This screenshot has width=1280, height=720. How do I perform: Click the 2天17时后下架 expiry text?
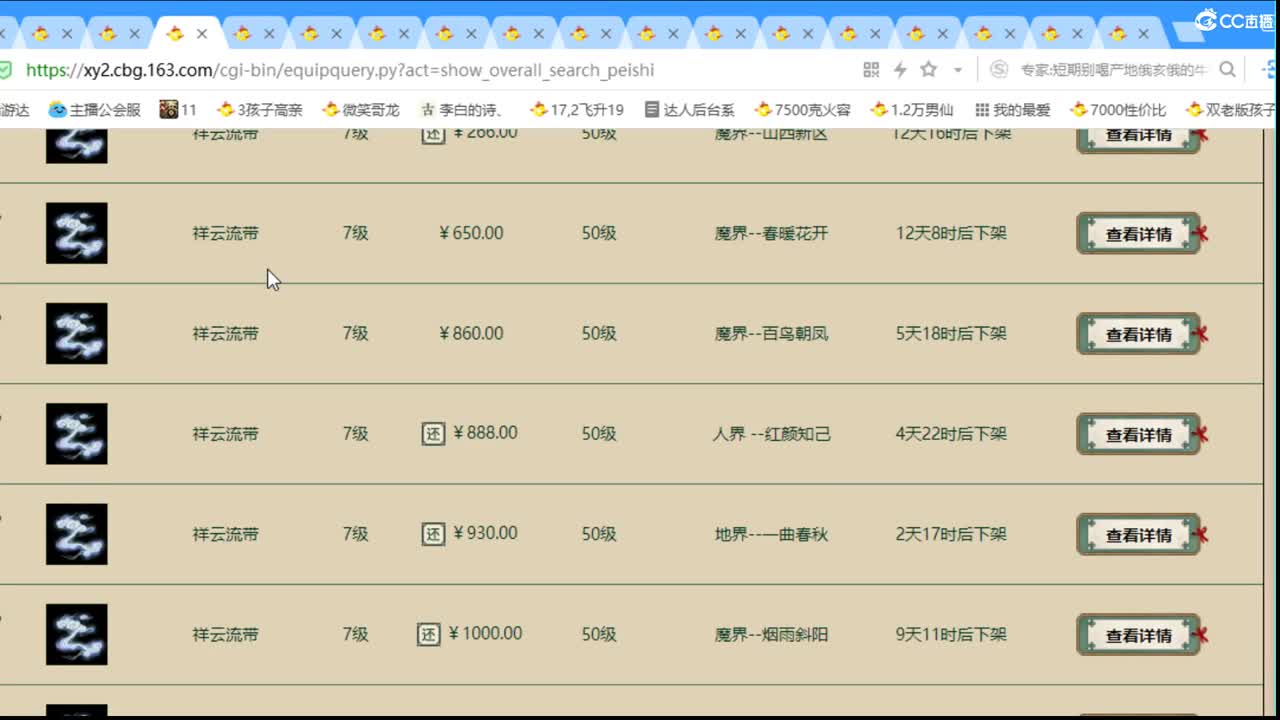pyautogui.click(x=951, y=534)
